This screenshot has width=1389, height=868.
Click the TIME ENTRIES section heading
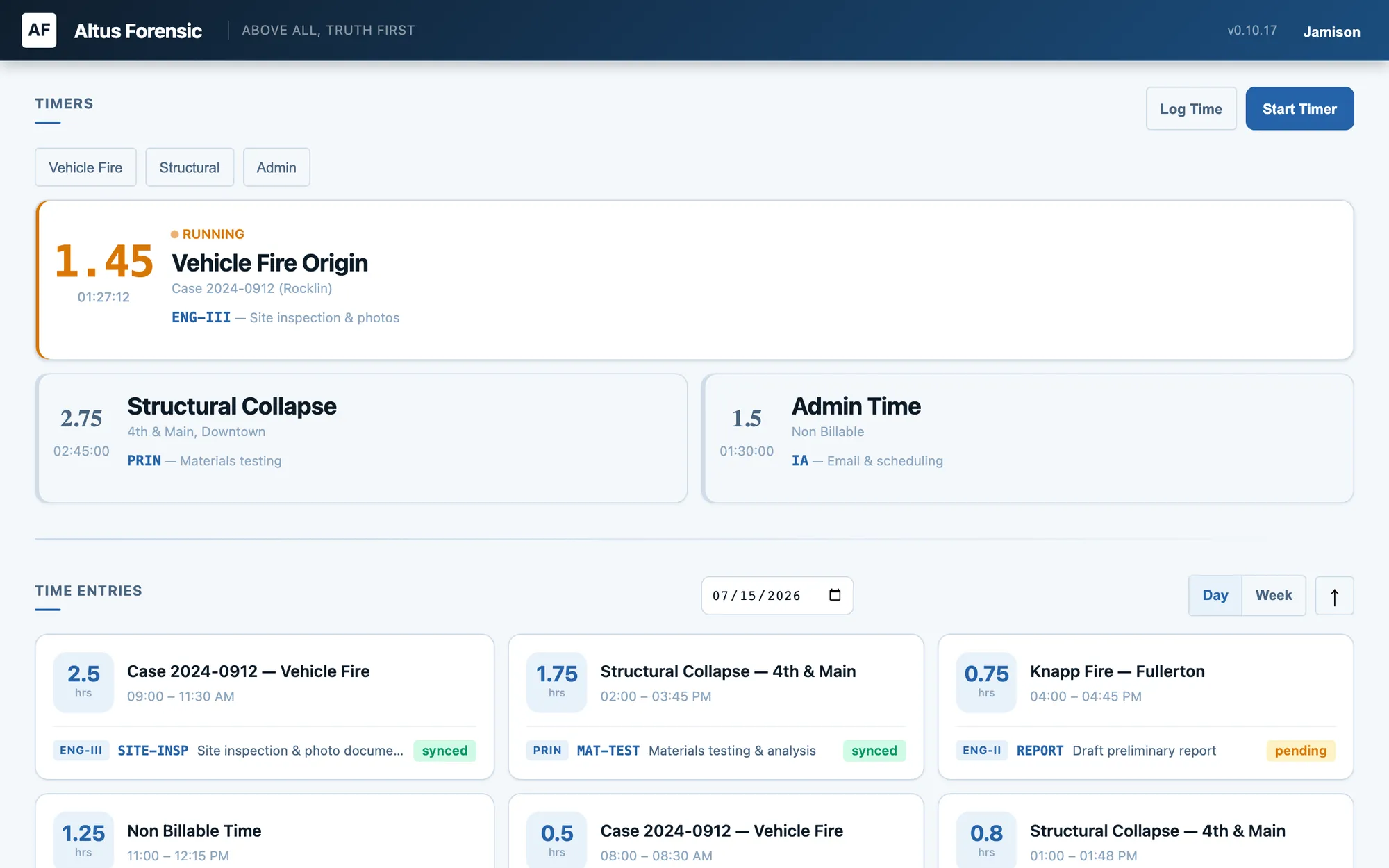click(88, 591)
